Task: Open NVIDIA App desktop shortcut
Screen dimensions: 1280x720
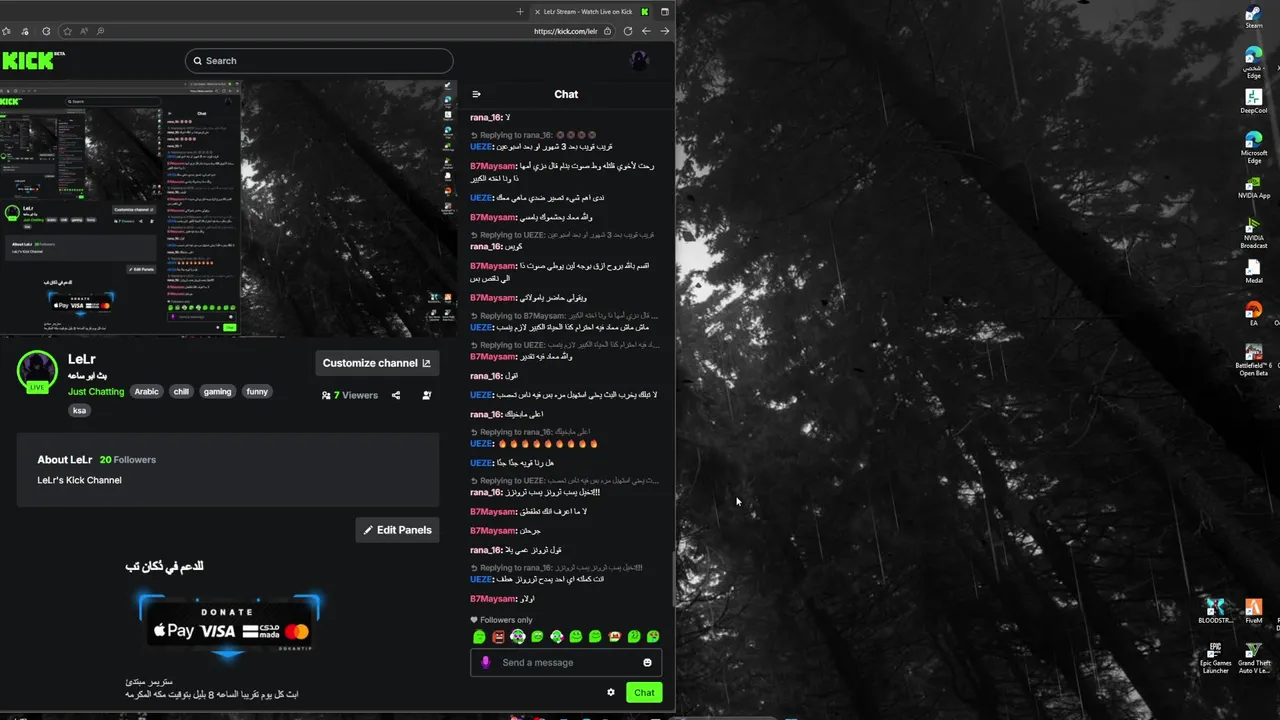Action: coord(1254,188)
